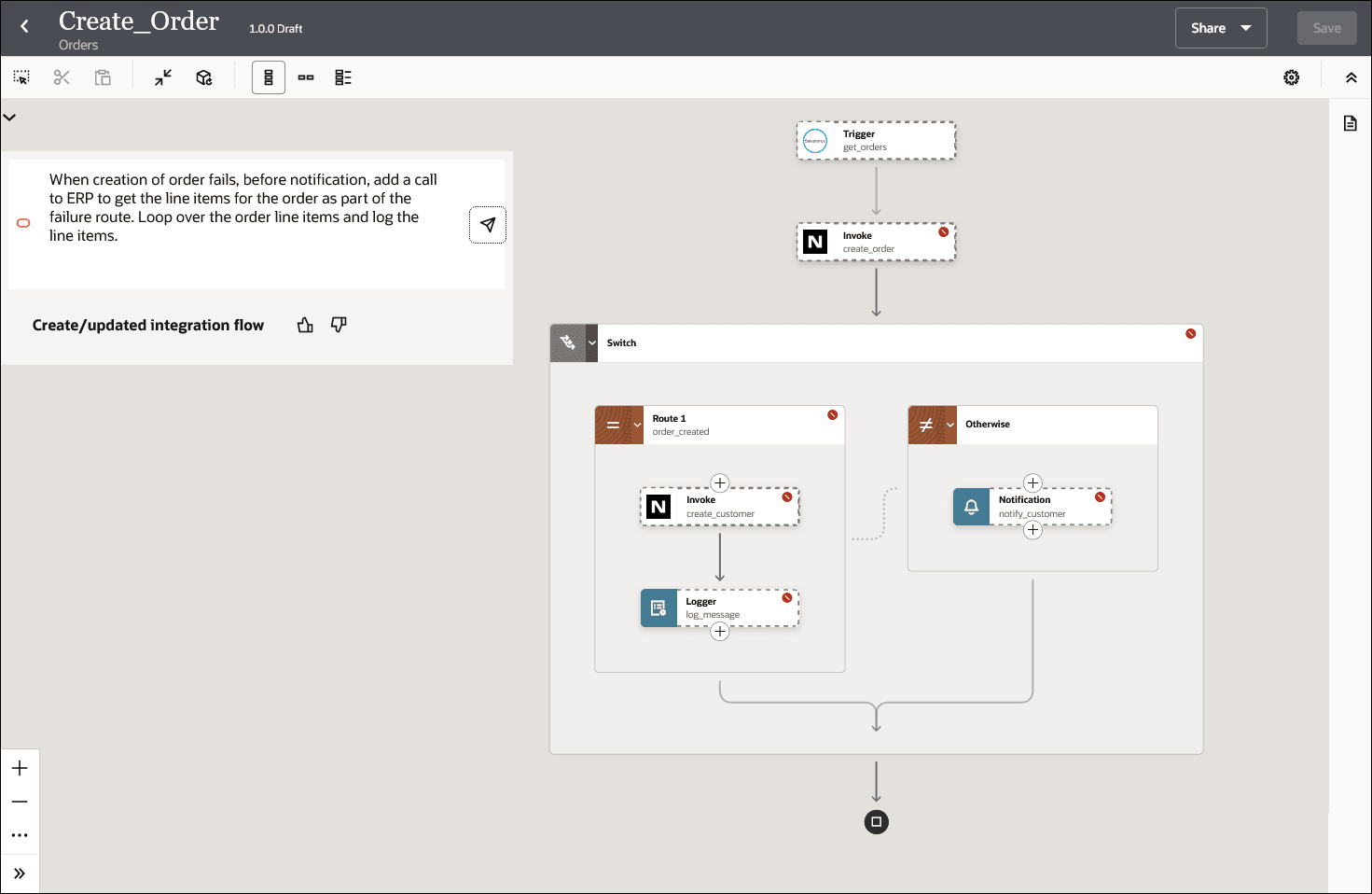Collapse the AI prompt panel with its chevron
The height and width of the screenshot is (894, 1372).
click(10, 116)
